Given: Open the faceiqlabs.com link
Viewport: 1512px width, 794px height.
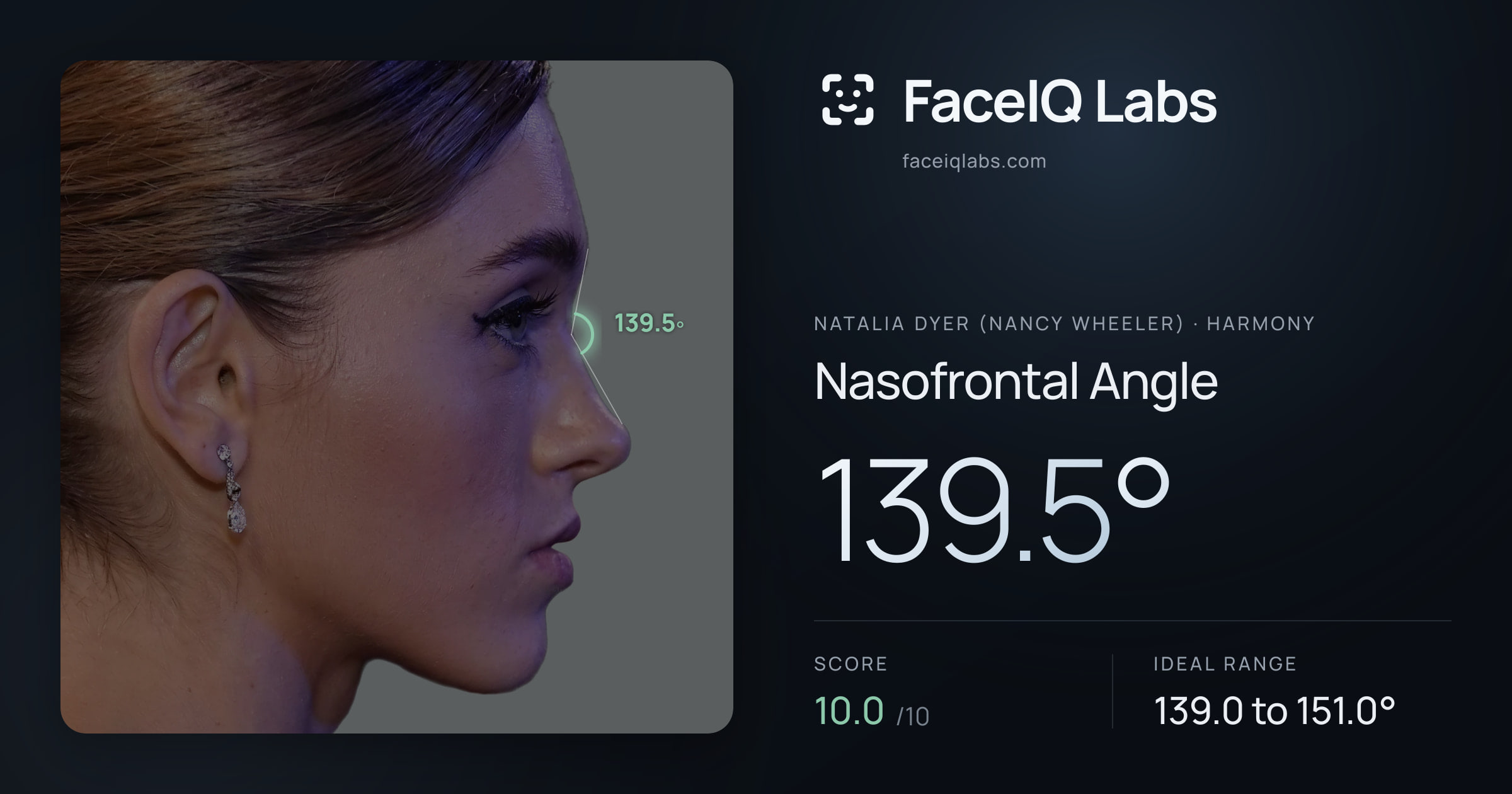Looking at the screenshot, I should pos(974,161).
